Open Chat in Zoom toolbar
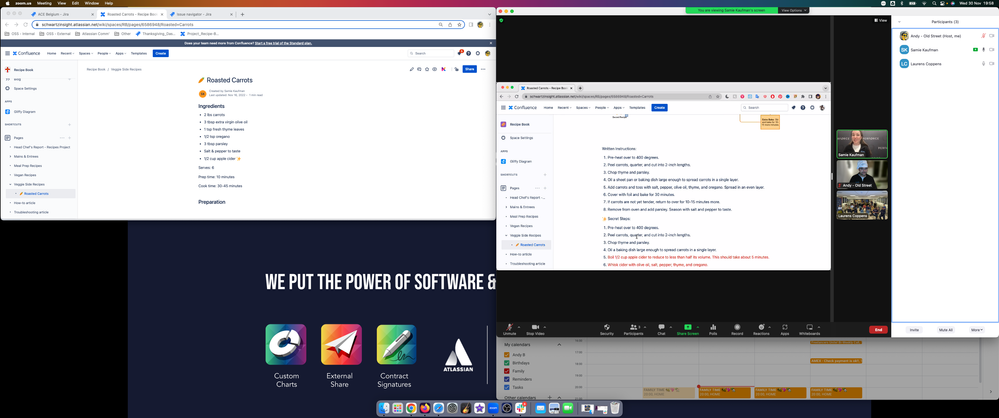999x418 pixels. 661,329
